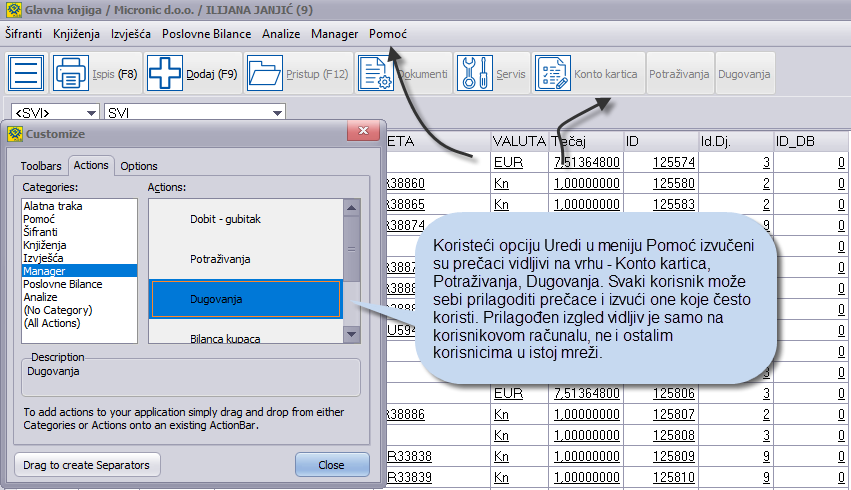The image size is (851, 490).
Task: Click the hamburger list icon in toolbar
Action: 26,73
